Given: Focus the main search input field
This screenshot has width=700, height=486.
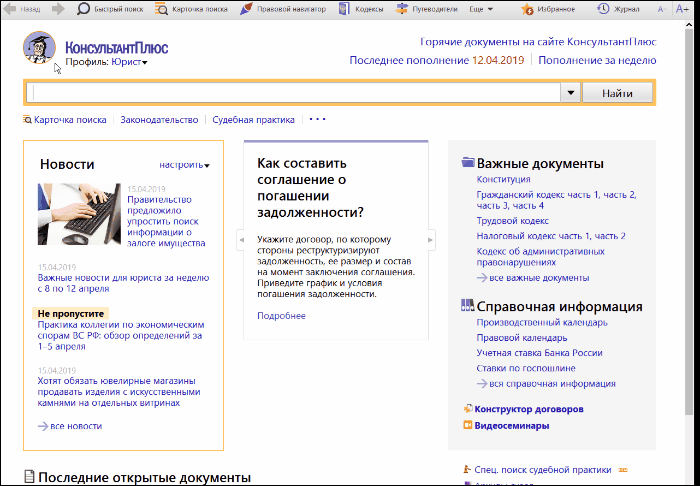Looking at the screenshot, I should point(293,93).
